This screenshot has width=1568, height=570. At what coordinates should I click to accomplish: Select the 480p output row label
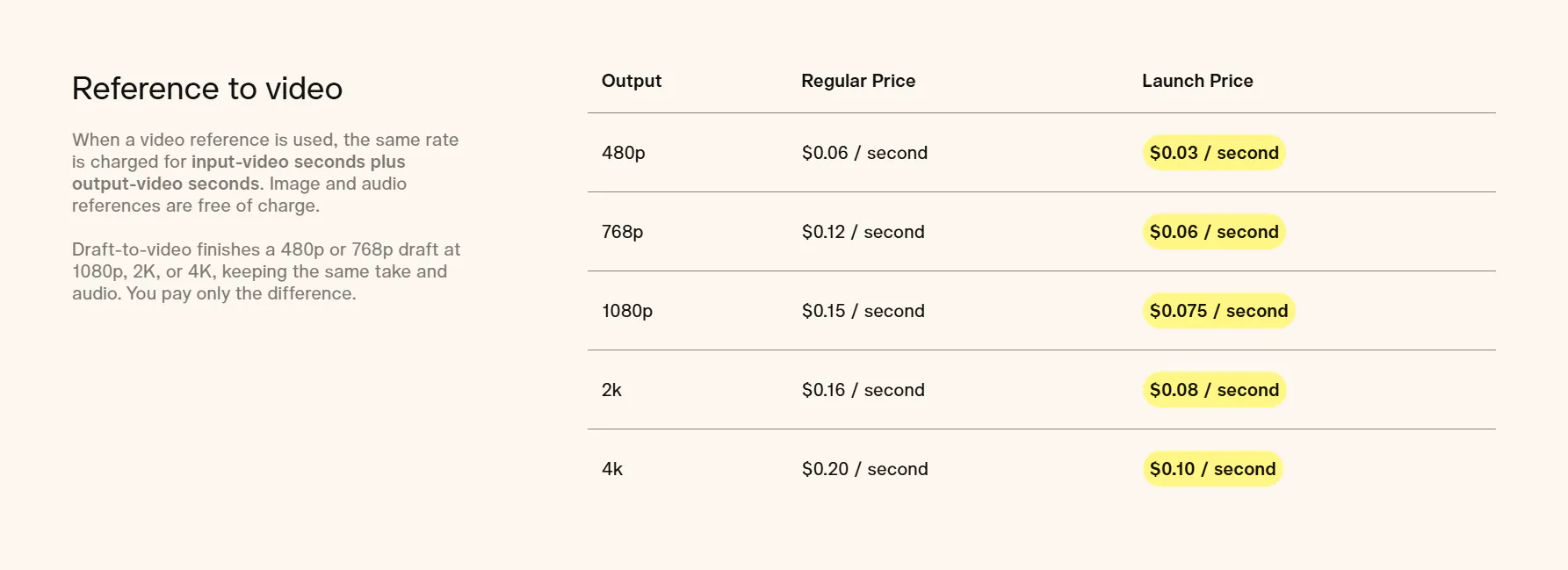(x=624, y=153)
